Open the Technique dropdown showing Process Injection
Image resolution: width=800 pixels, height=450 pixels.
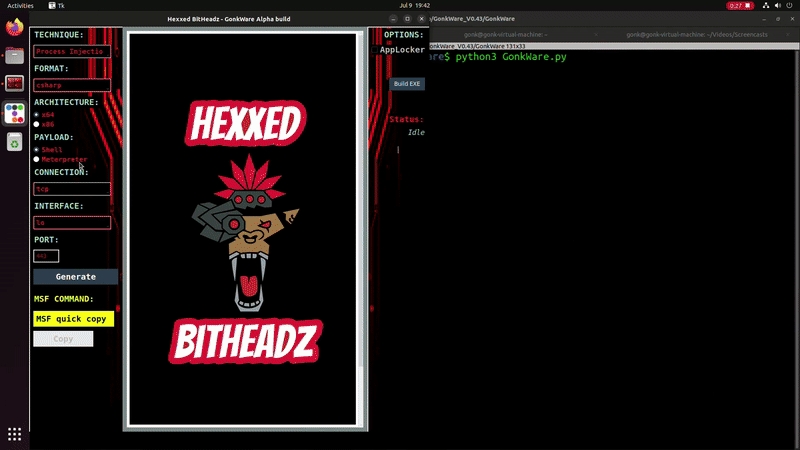click(x=72, y=51)
